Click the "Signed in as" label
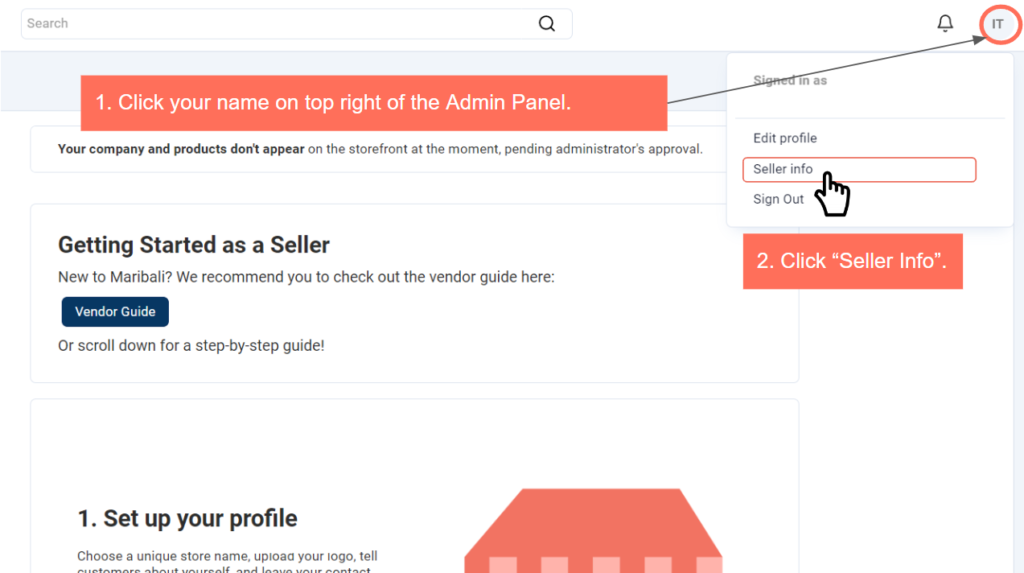This screenshot has width=1024, height=573. [x=790, y=81]
